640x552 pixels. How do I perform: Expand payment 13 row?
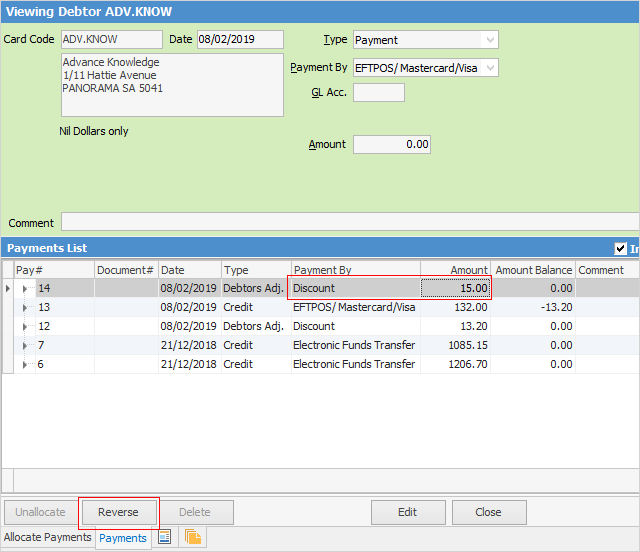pyautogui.click(x=26, y=307)
